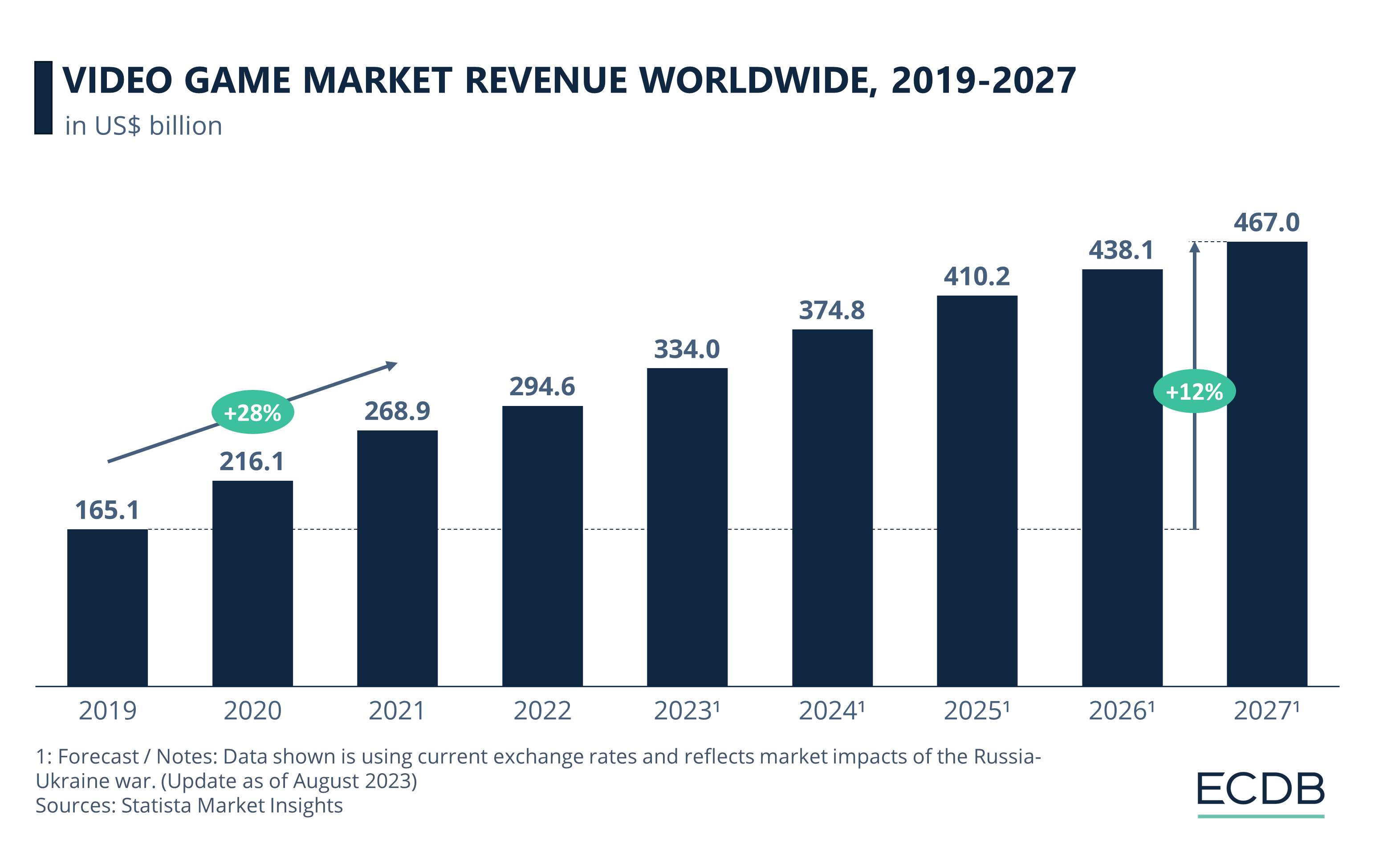Image resolution: width=1375 pixels, height=868 pixels.
Task: Select the 334.0 value label
Action: 687,349
